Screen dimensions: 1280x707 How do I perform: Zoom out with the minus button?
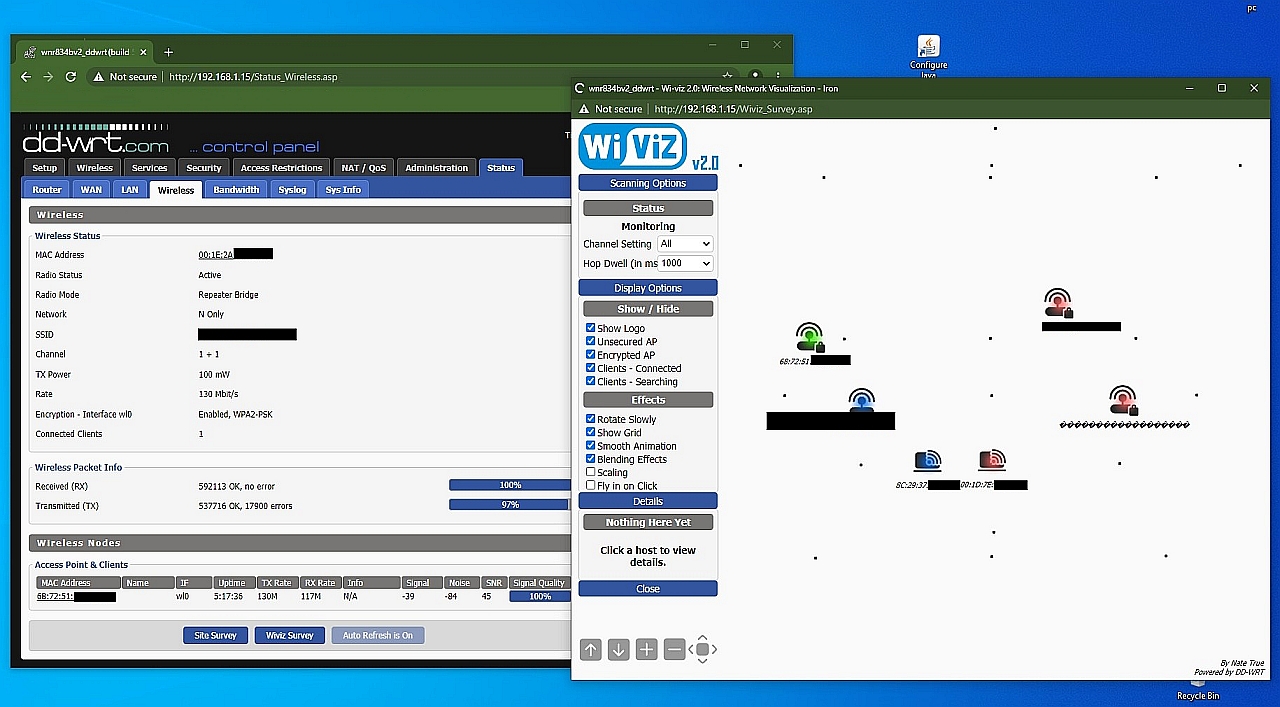coord(675,650)
